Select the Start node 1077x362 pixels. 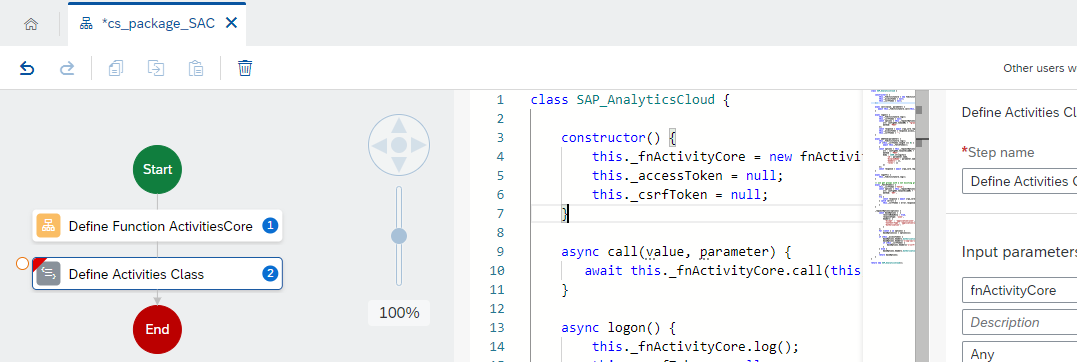pyautogui.click(x=157, y=169)
